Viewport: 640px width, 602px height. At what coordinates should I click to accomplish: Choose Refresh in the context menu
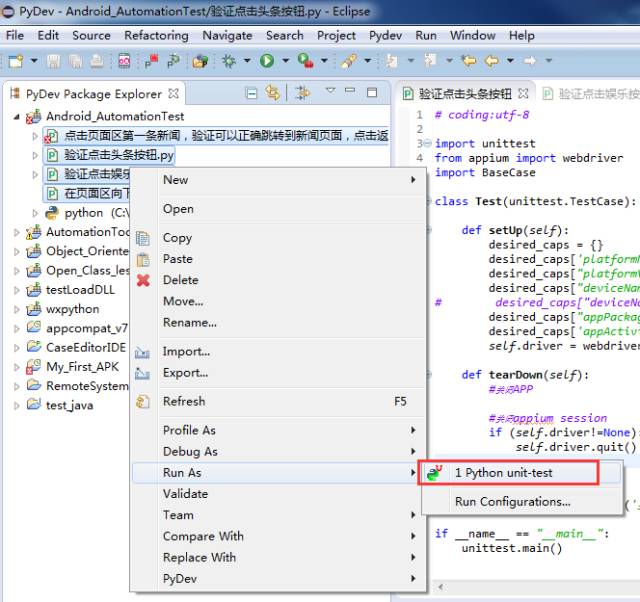(x=279, y=401)
